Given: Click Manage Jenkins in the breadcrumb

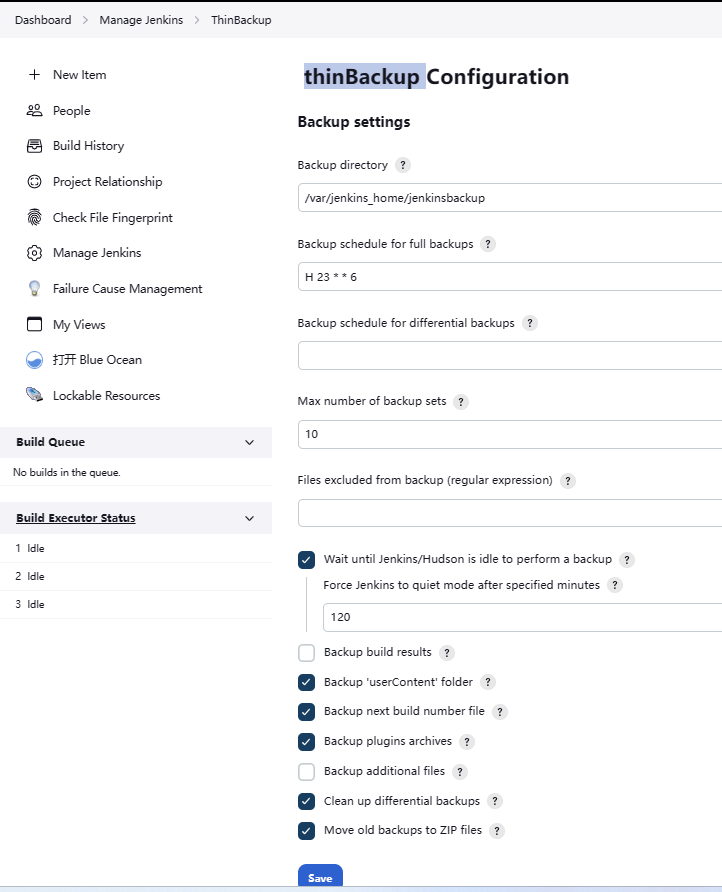Looking at the screenshot, I should tap(141, 20).
